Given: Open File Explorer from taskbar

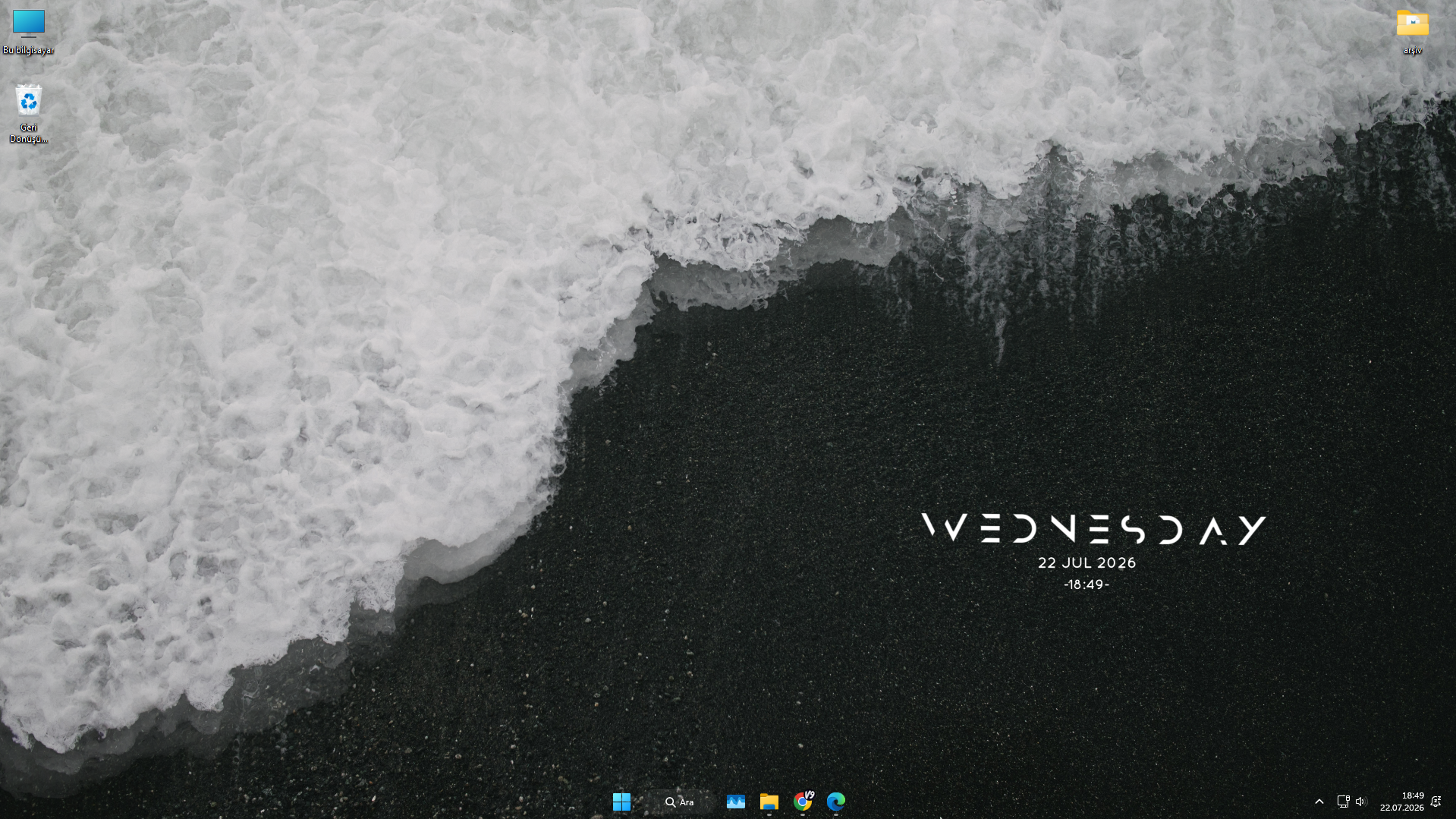Looking at the screenshot, I should click(x=769, y=802).
